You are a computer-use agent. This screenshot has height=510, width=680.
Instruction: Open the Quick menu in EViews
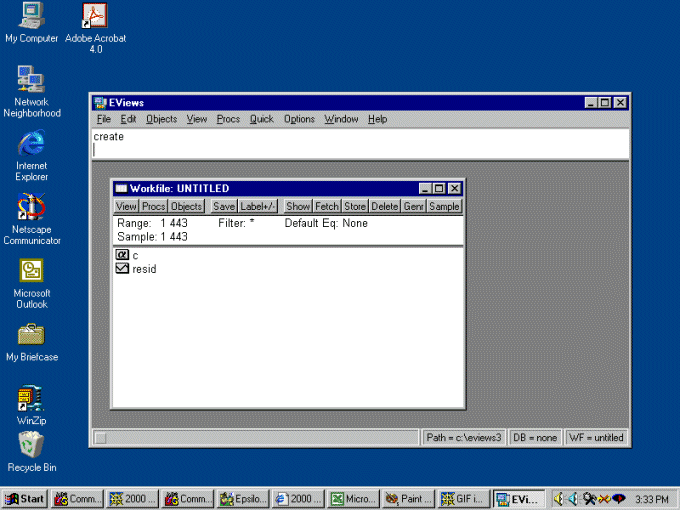(261, 119)
